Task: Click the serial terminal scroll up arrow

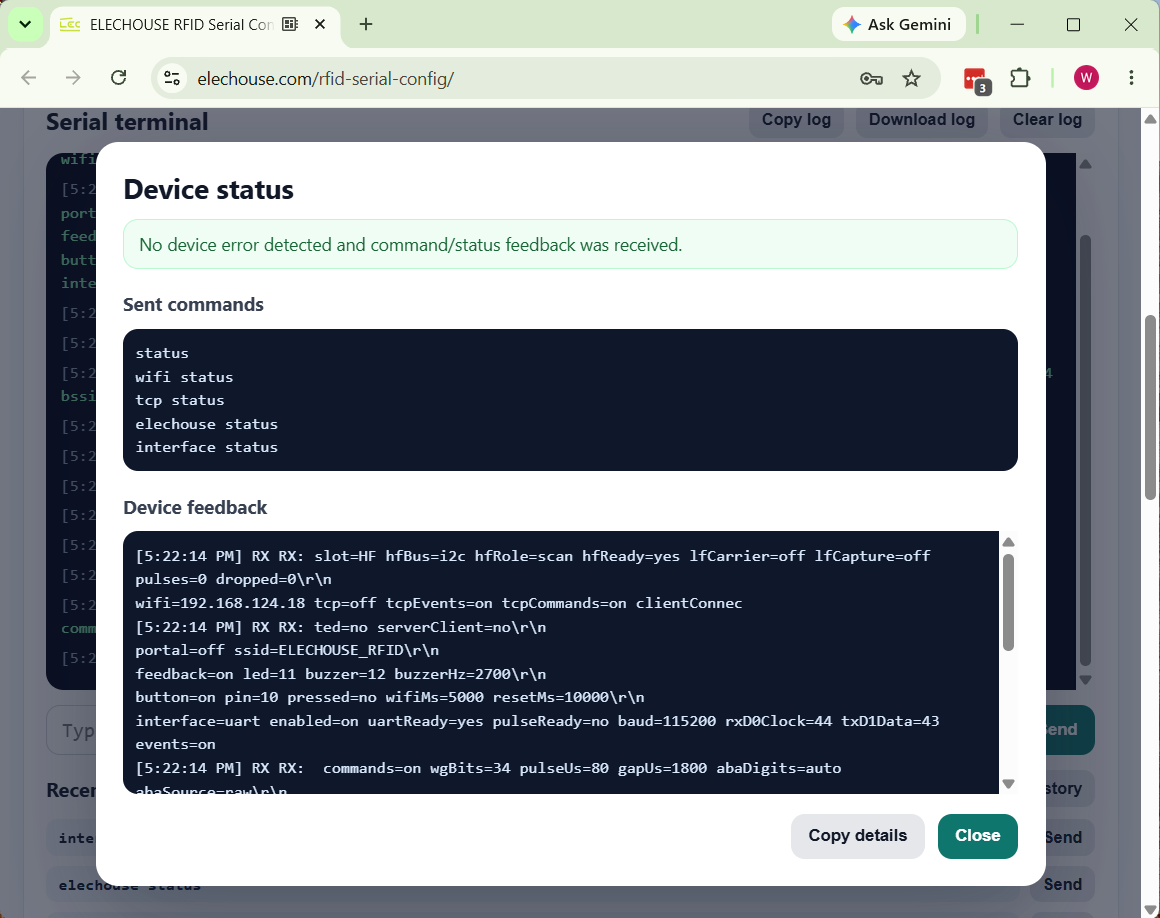Action: 1085,163
